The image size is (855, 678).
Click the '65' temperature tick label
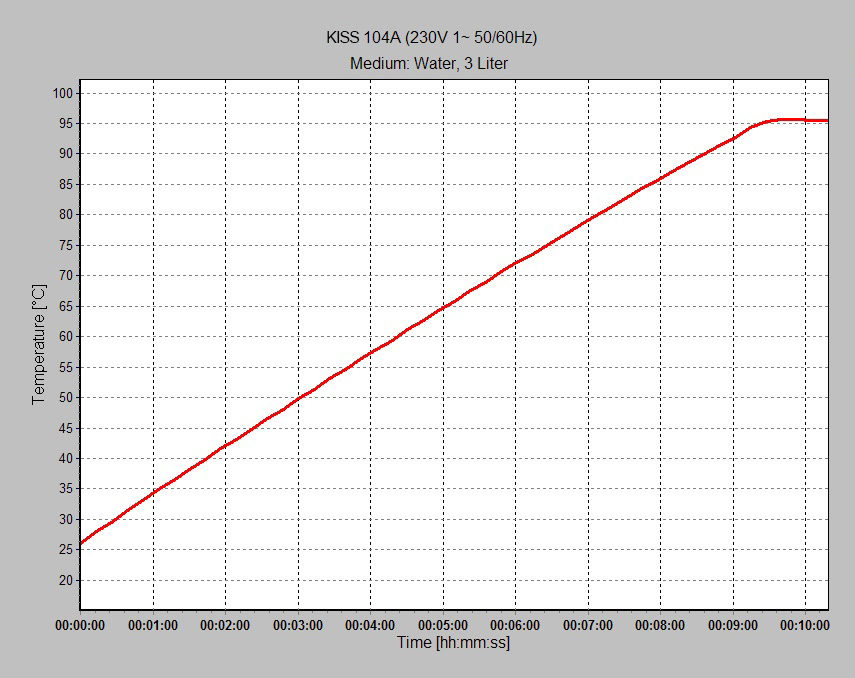click(65, 306)
